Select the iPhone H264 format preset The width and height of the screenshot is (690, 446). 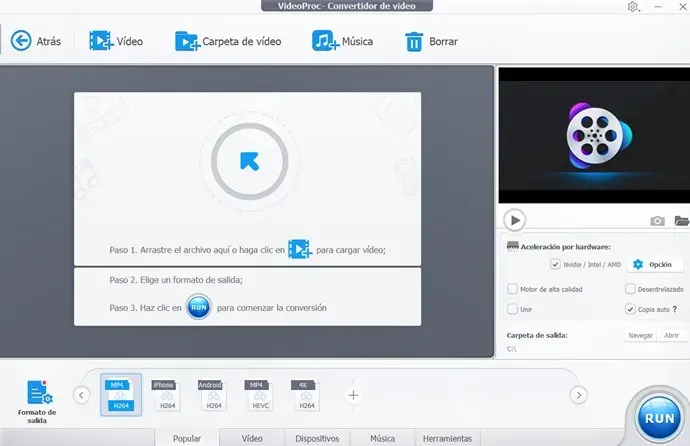167,395
